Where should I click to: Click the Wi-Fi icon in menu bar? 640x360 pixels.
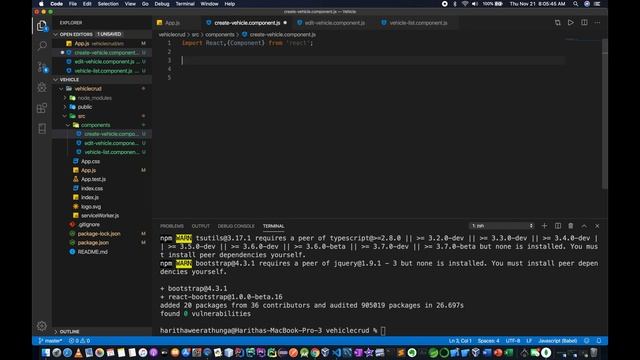click(465, 4)
